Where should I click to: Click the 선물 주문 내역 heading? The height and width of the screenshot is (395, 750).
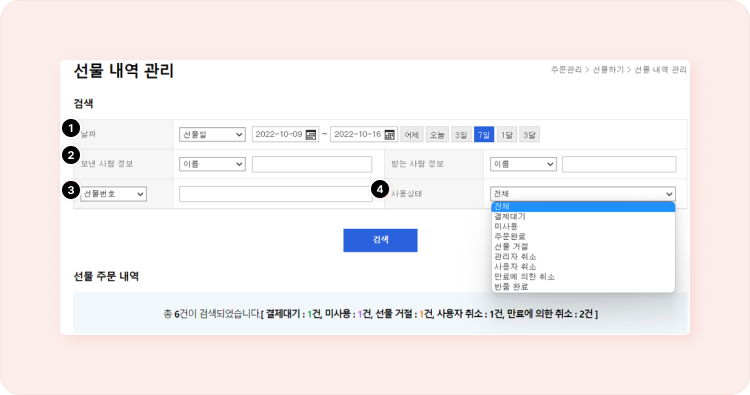[x=106, y=276]
